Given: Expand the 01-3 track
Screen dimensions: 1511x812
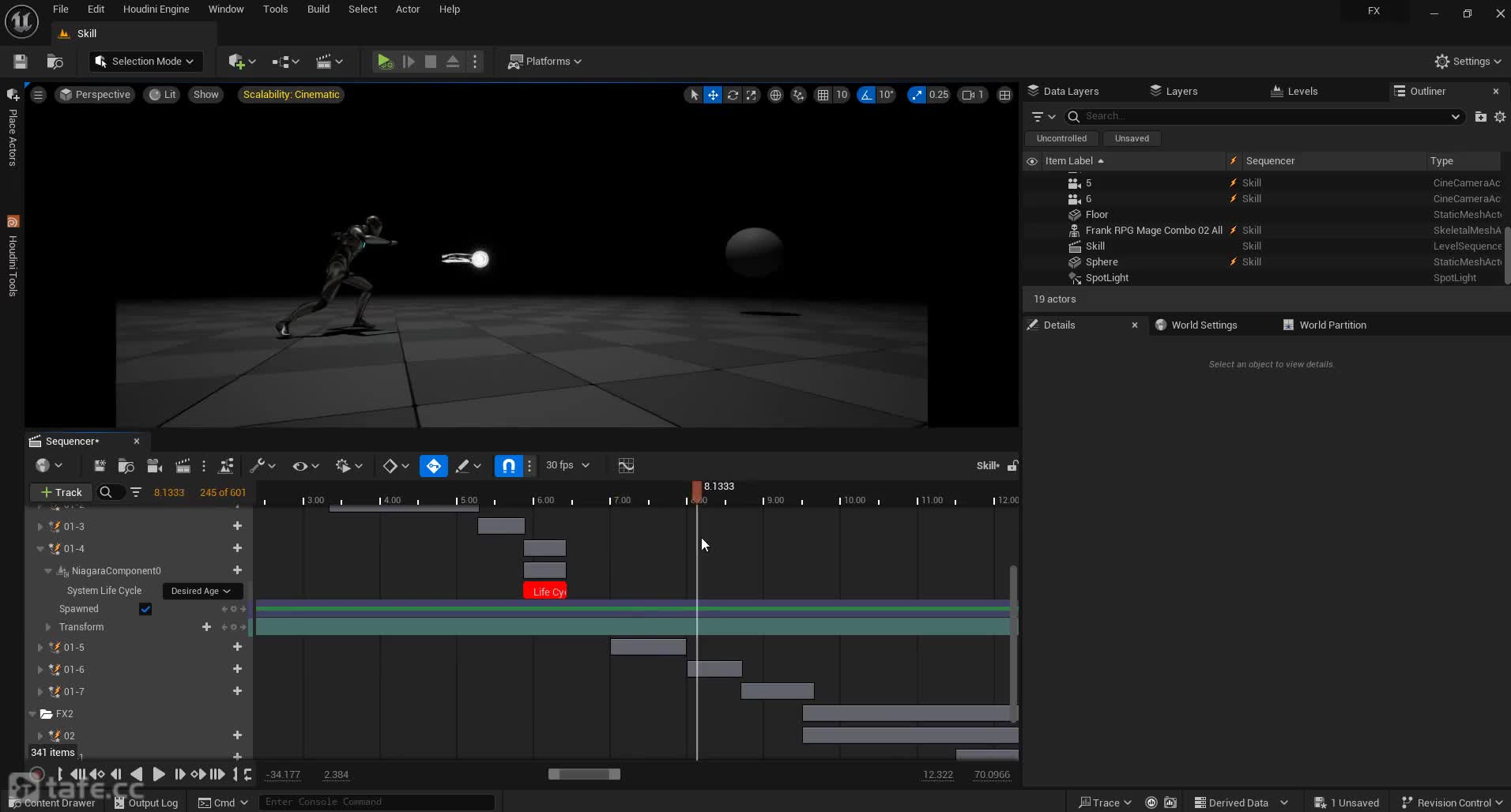Looking at the screenshot, I should pyautogui.click(x=40, y=526).
